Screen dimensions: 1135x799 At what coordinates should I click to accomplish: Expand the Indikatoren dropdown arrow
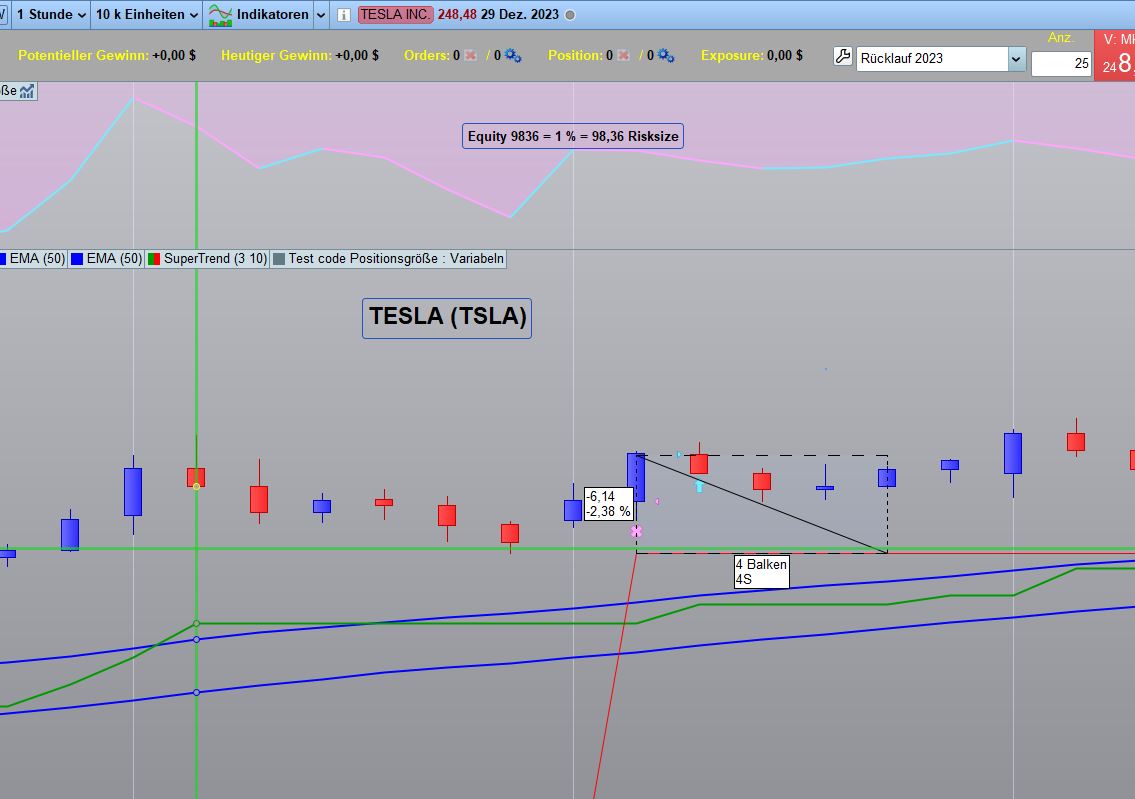pyautogui.click(x=321, y=14)
